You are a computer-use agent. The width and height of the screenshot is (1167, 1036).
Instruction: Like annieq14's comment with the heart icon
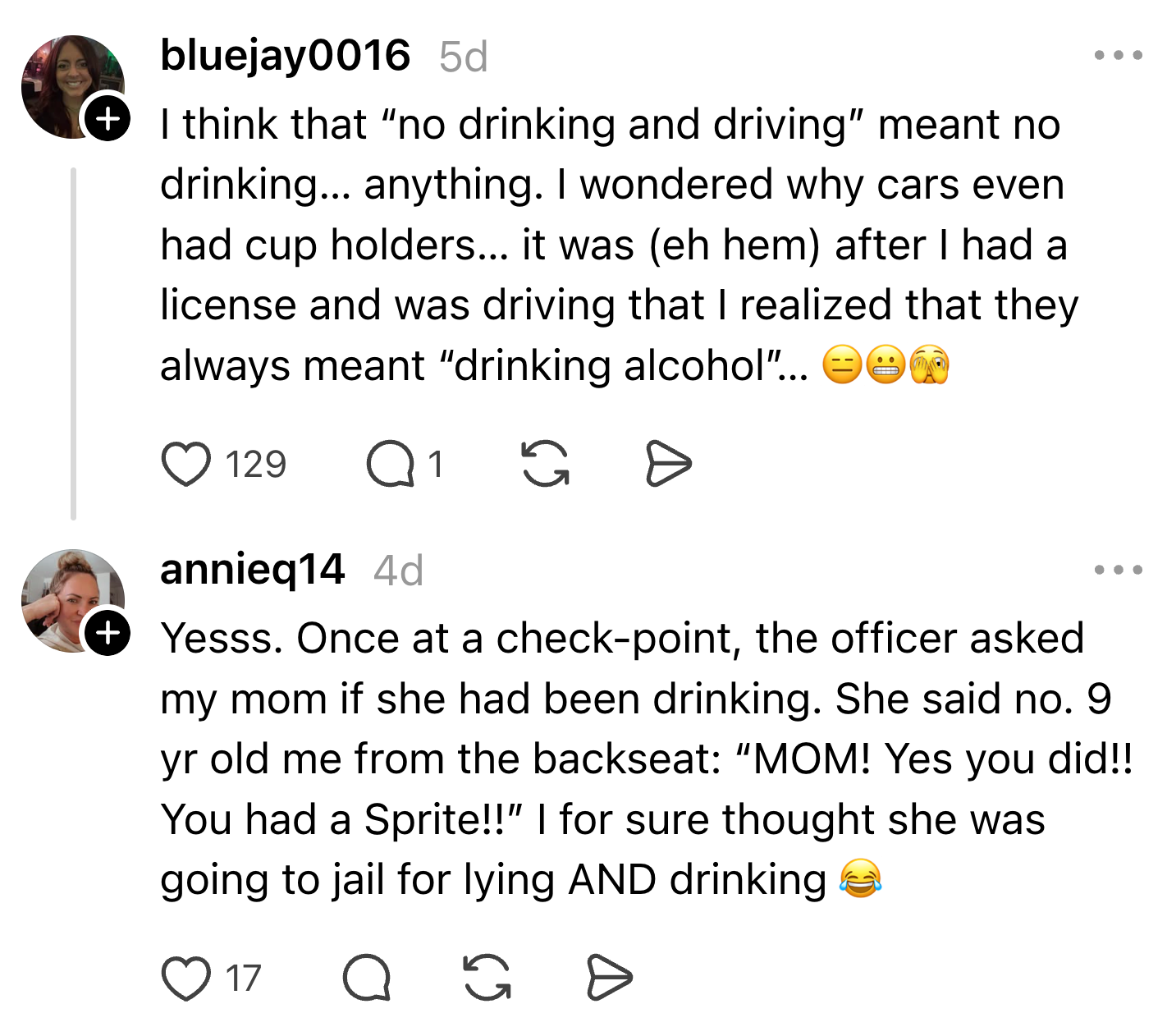click(186, 978)
